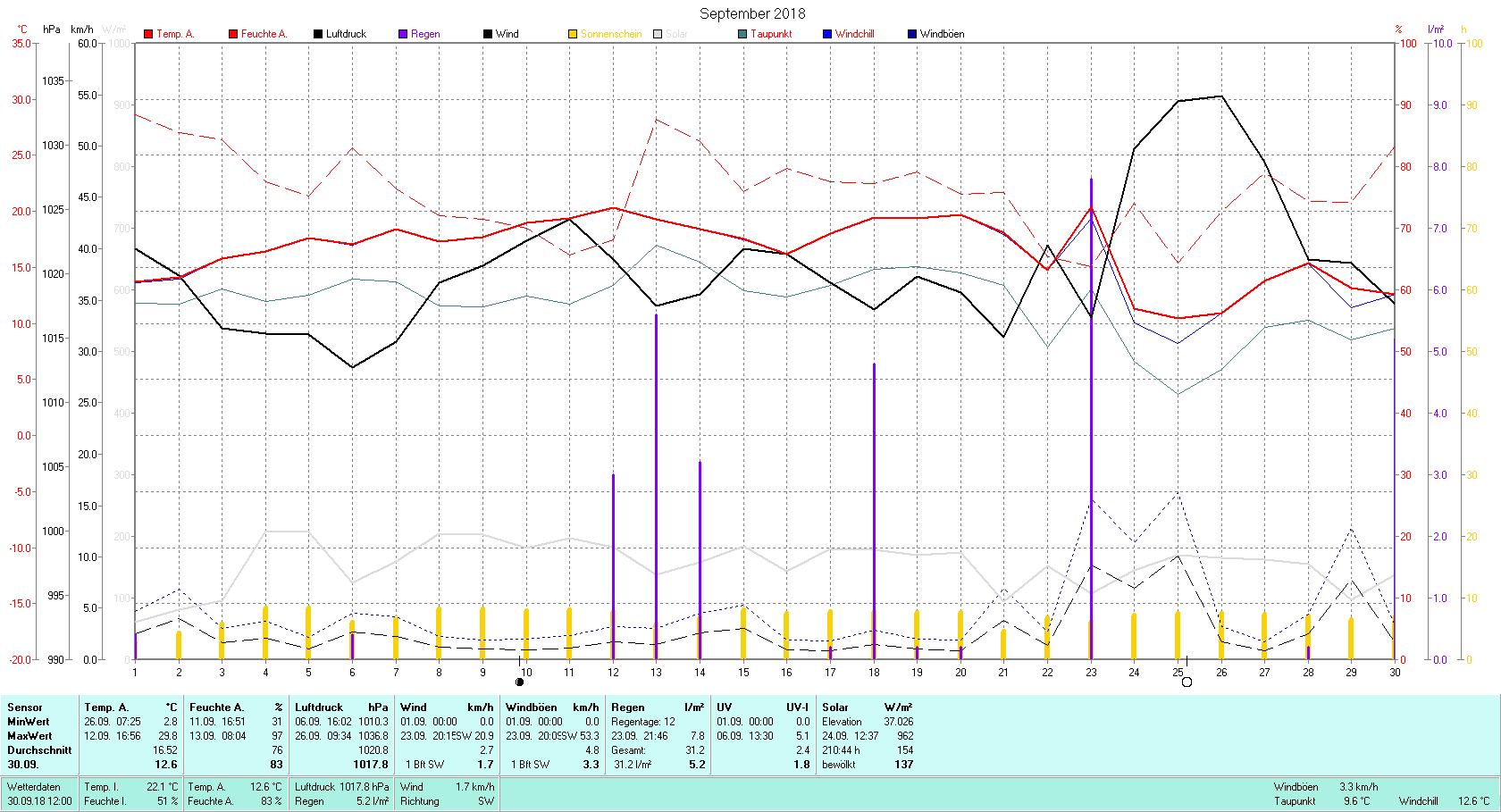Click the red Feuchte A. legend swatch
1501x812 pixels.
(x=233, y=34)
